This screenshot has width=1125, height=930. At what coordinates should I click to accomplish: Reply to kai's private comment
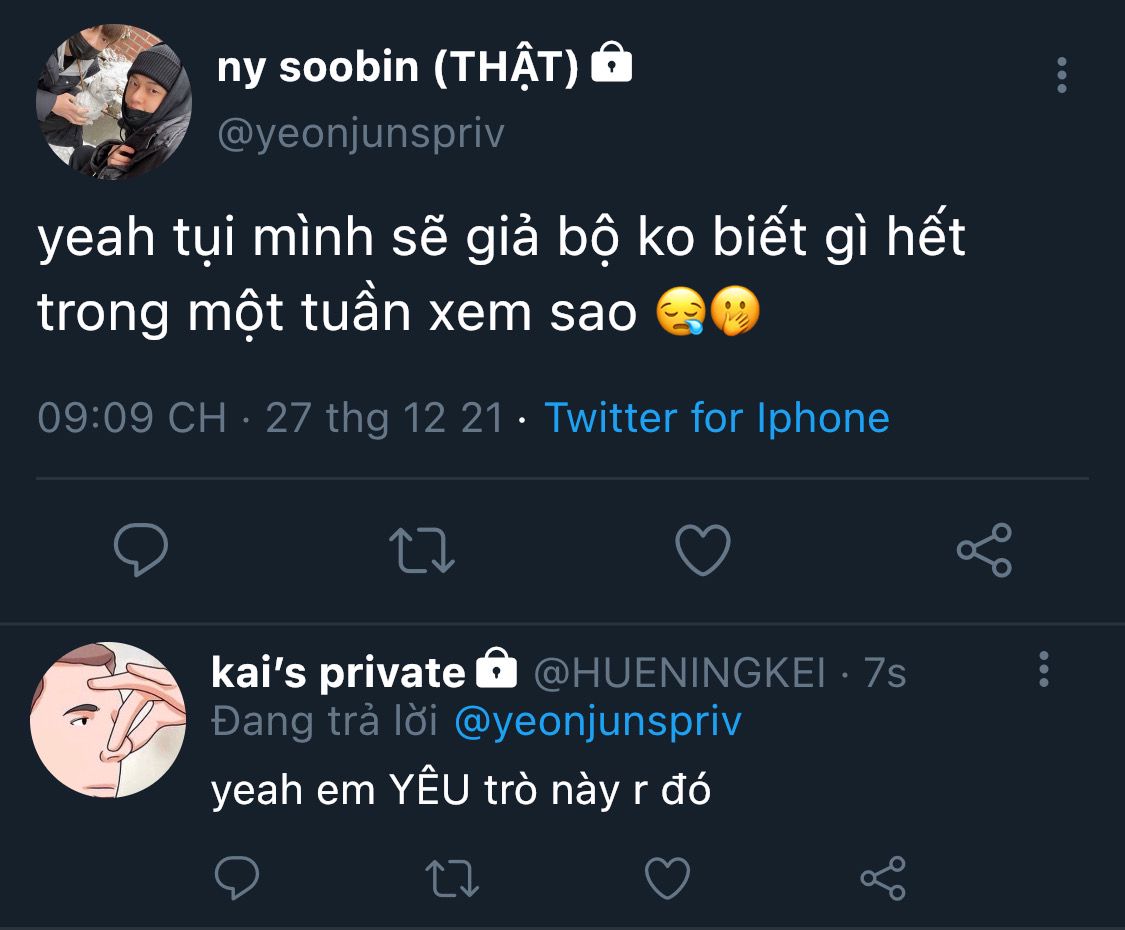coord(237,879)
